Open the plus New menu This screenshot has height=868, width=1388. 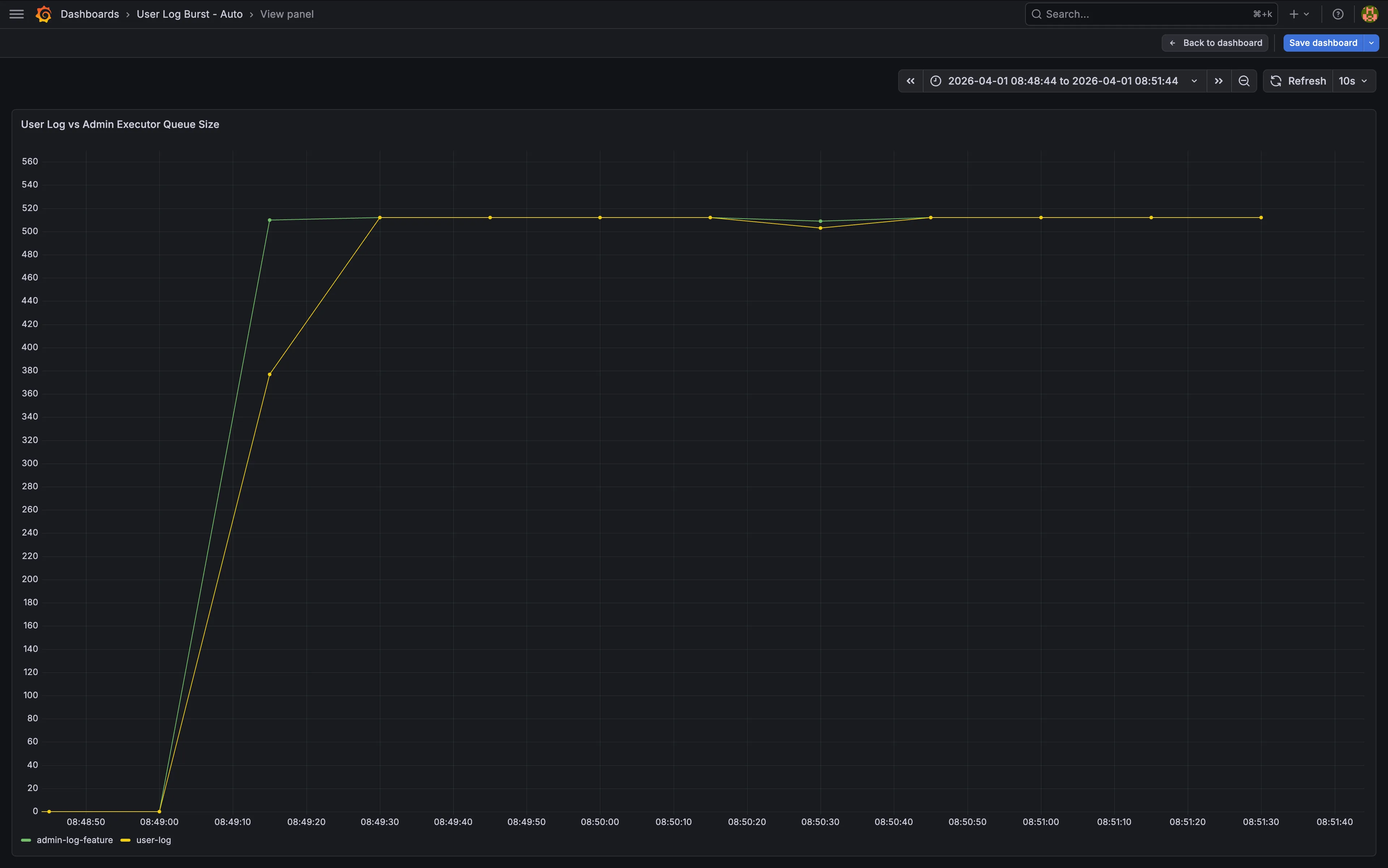point(1299,14)
